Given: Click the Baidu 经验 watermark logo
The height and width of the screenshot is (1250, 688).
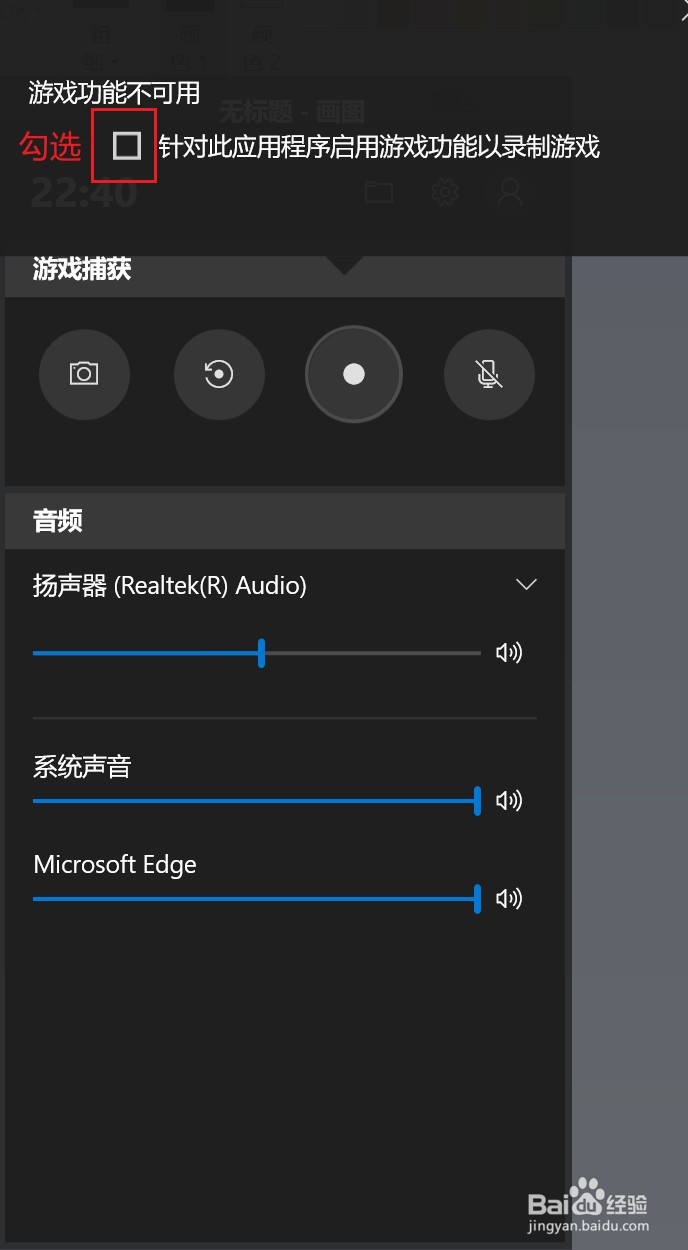Looking at the screenshot, I should click(588, 1213).
